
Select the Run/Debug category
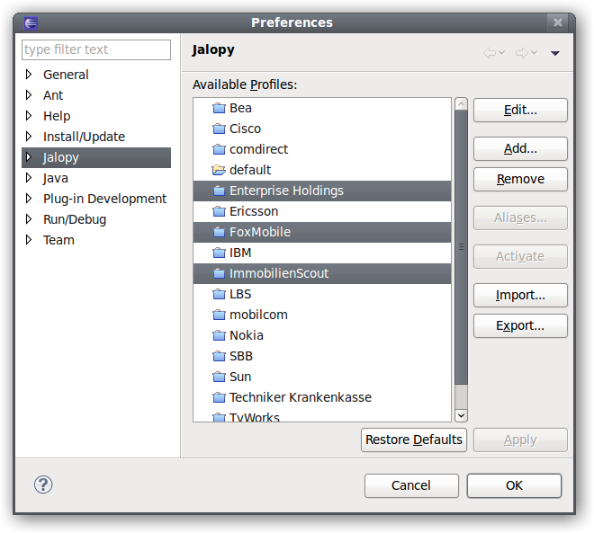pyautogui.click(x=75, y=220)
